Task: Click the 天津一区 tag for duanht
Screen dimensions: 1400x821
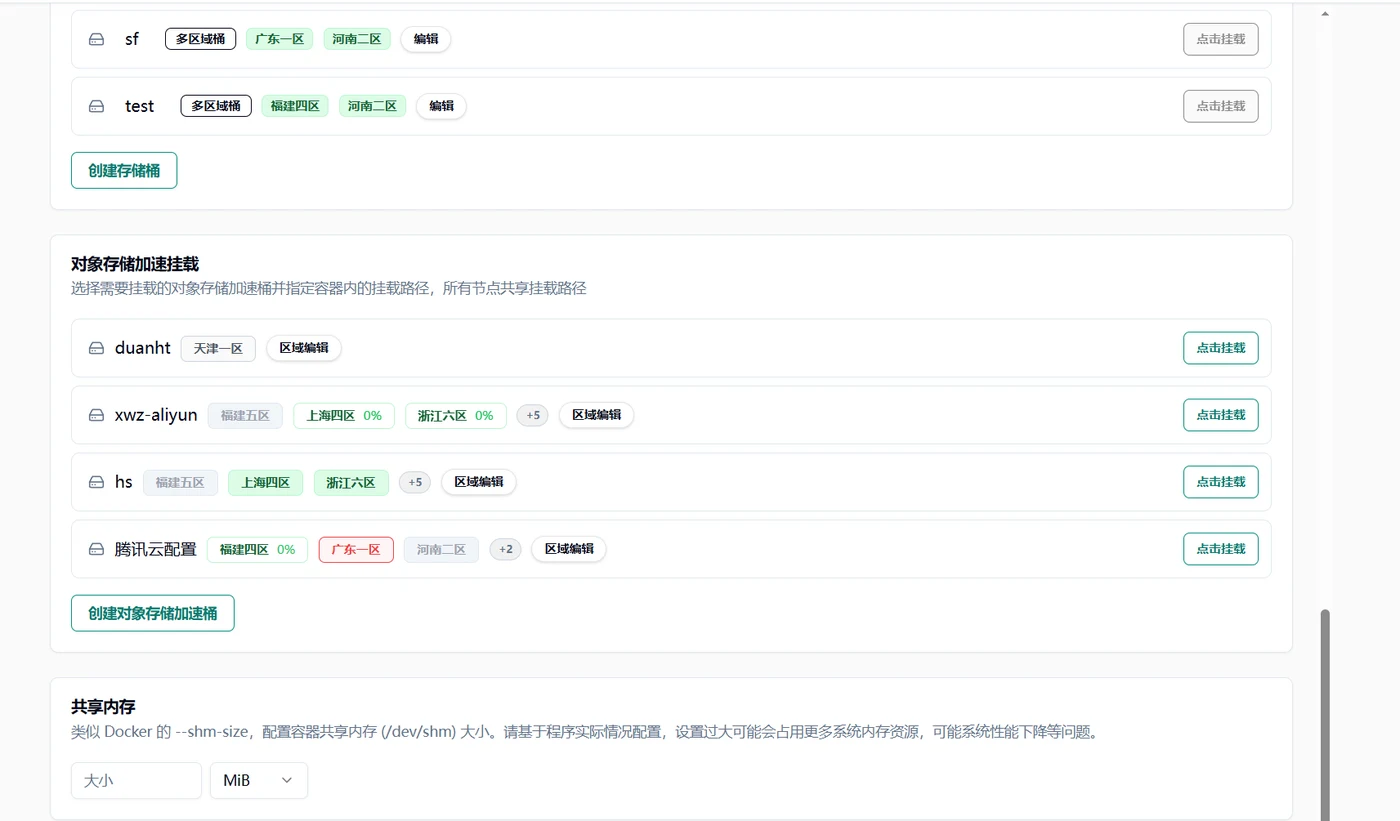Action: (x=218, y=348)
